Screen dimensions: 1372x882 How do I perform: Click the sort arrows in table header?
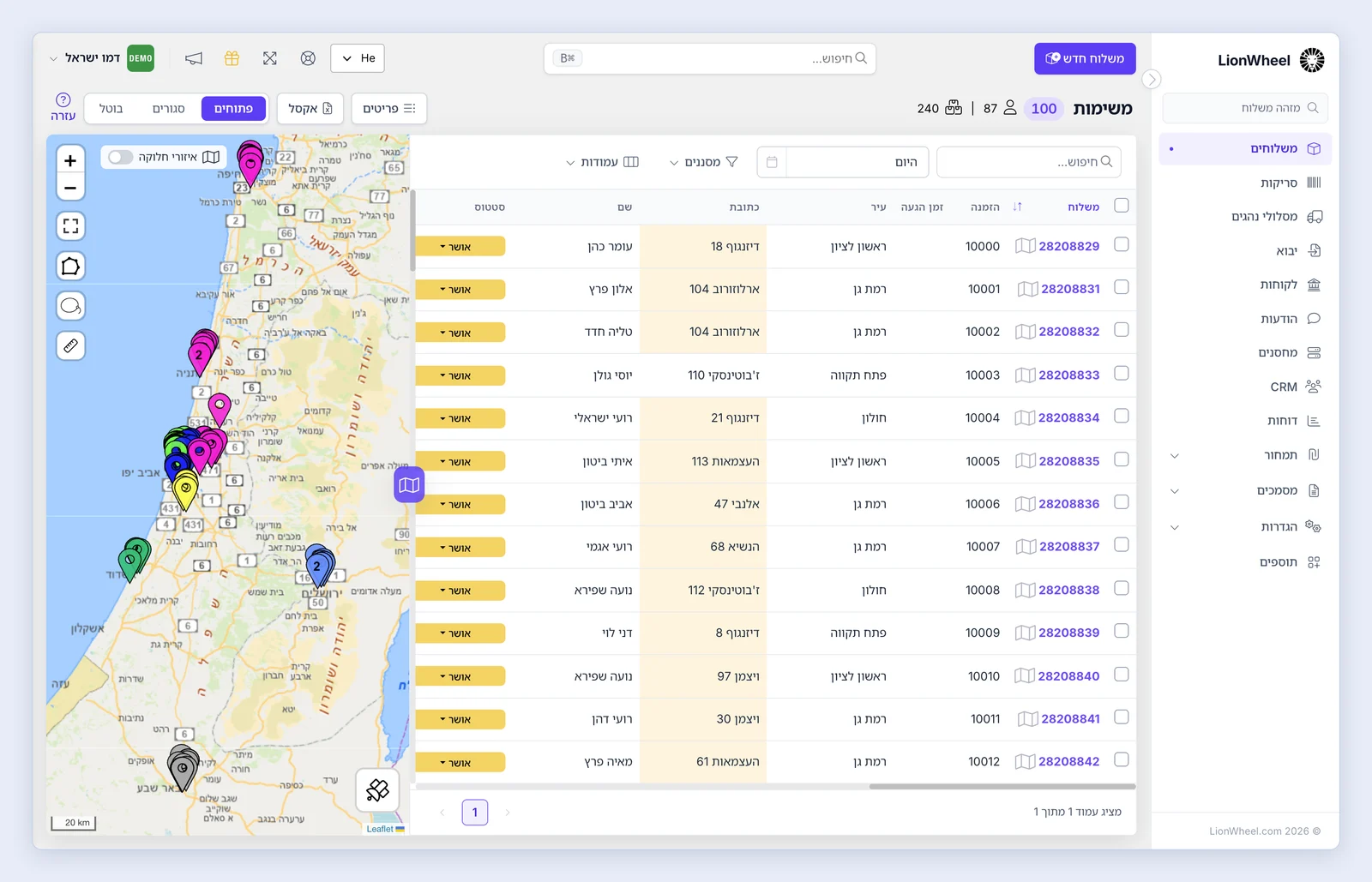tap(1017, 207)
